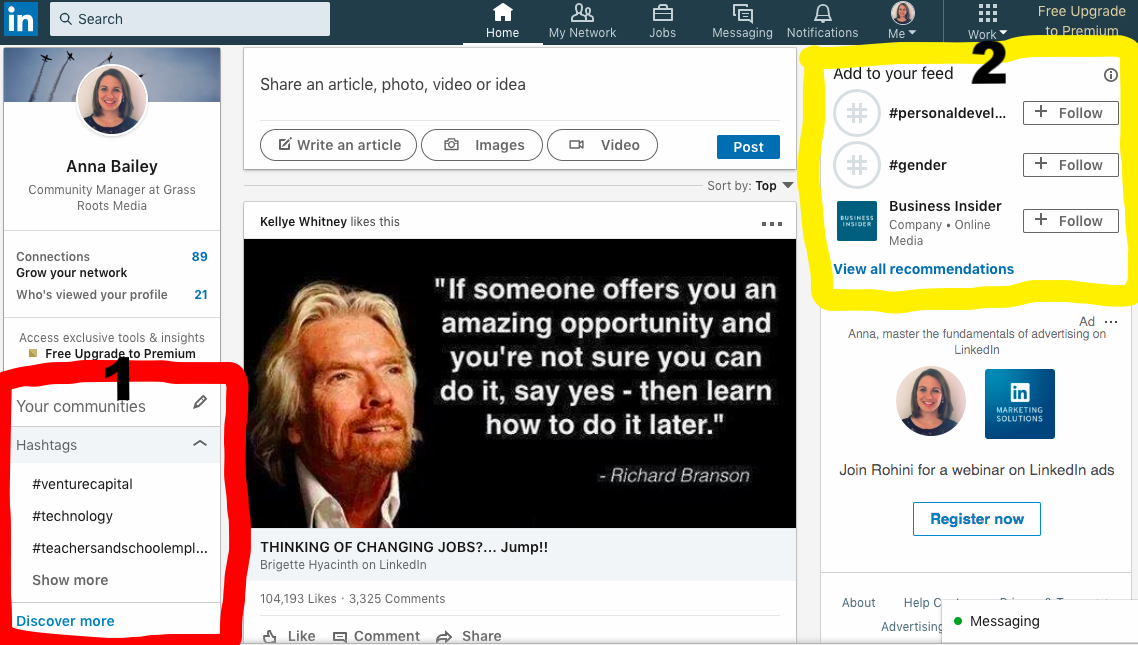Click the Images button
The width and height of the screenshot is (1138, 645).
(x=482, y=145)
